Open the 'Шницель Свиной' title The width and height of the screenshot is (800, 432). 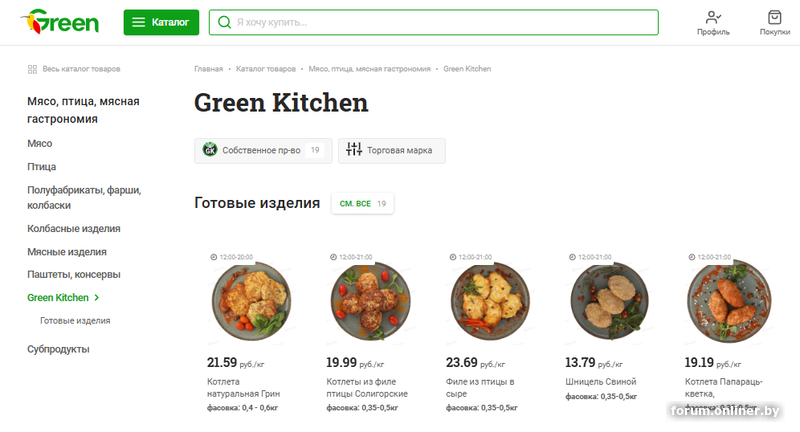pos(601,382)
